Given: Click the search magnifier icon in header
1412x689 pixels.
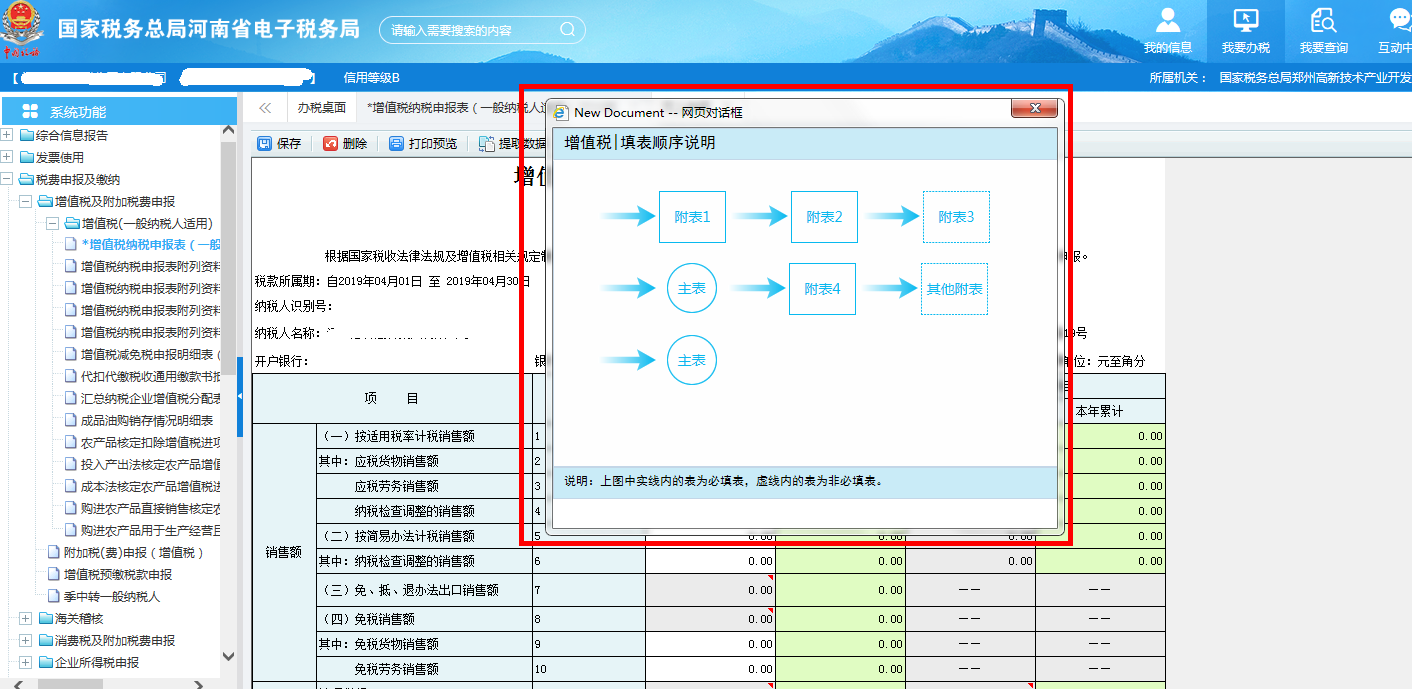Looking at the screenshot, I should point(567,30).
